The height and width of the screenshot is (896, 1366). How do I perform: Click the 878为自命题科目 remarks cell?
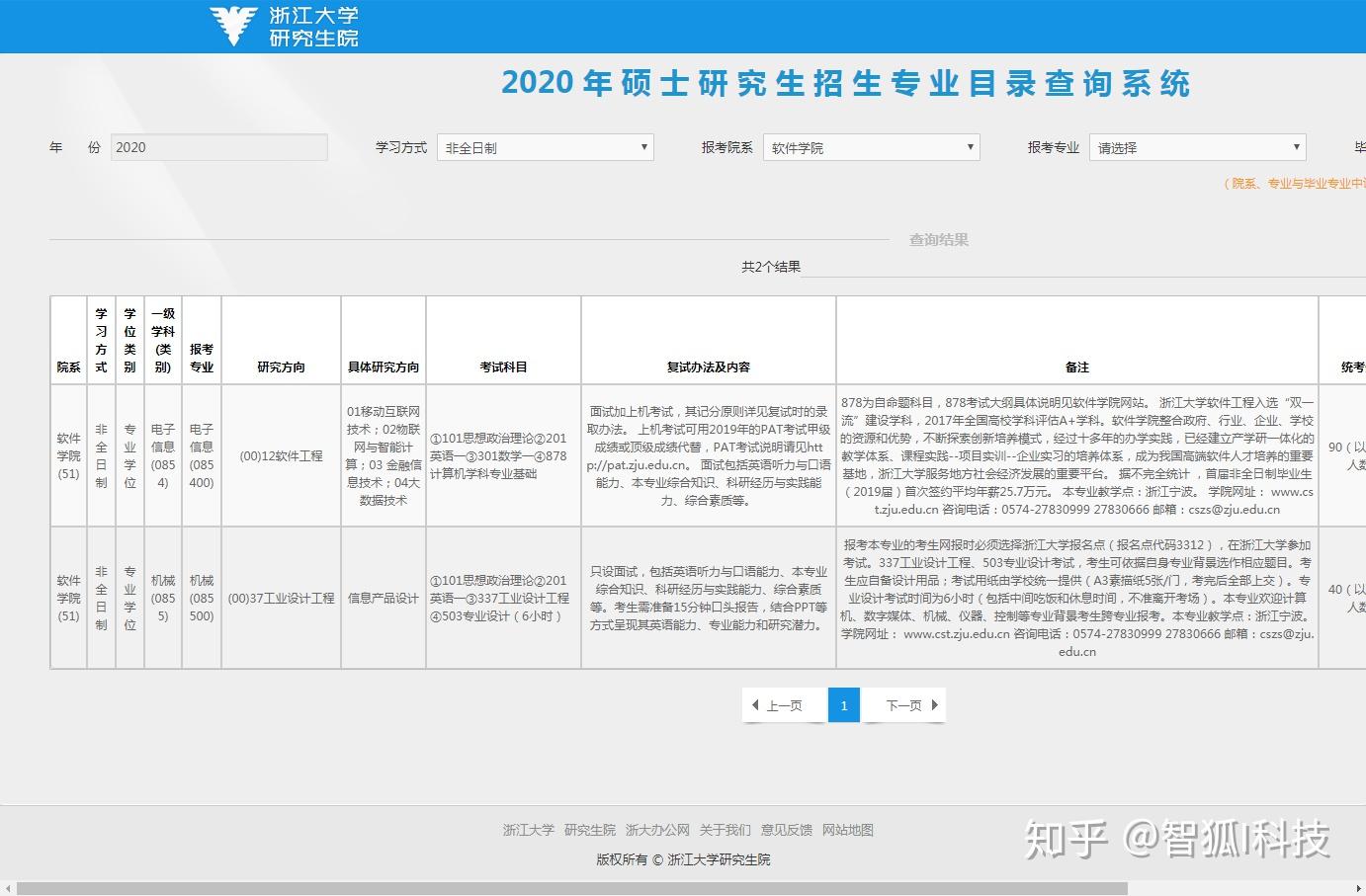(1077, 455)
